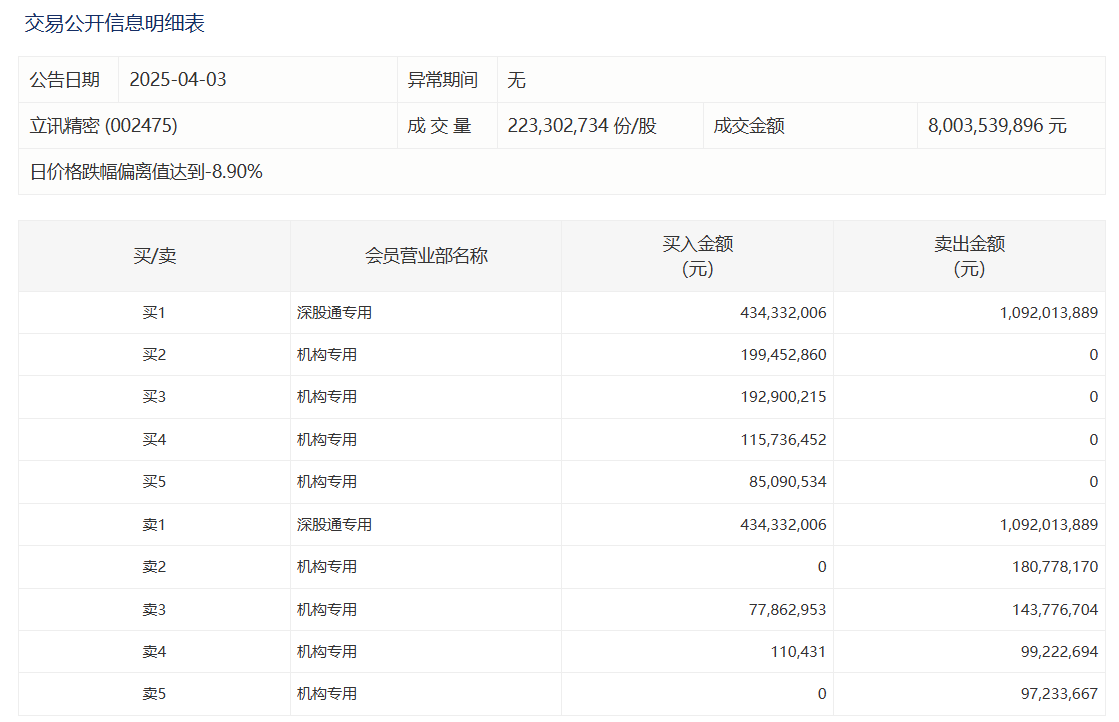Click the 买/卖 column header
This screenshot has width=1119, height=722.
(x=154, y=256)
